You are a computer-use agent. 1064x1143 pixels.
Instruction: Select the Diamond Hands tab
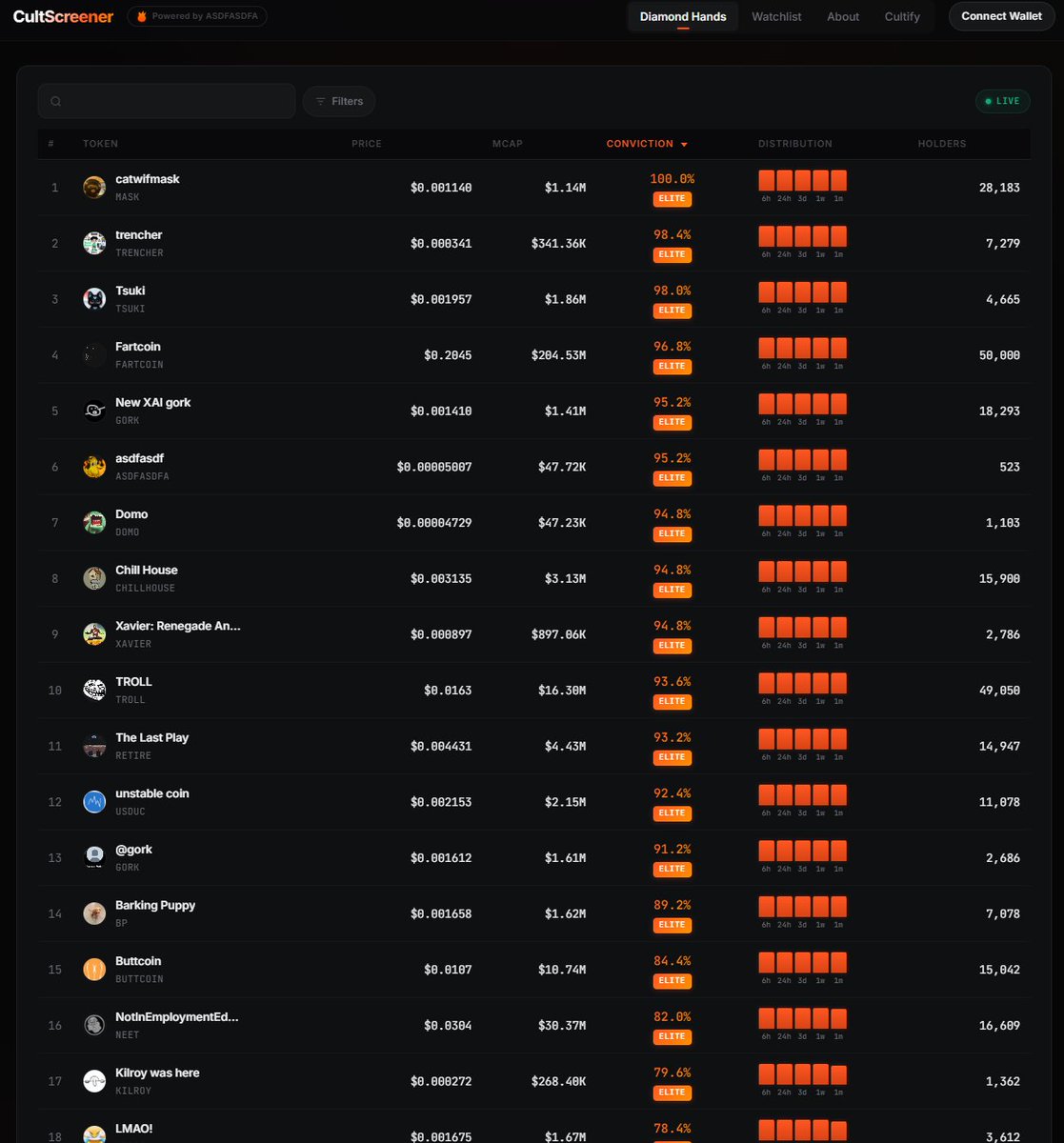(x=683, y=16)
